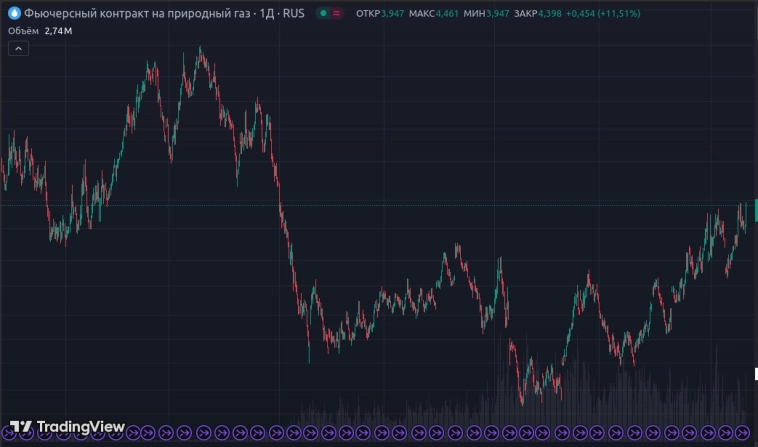Click the ЗАКР close price value
758x447 pixels.
click(551, 14)
